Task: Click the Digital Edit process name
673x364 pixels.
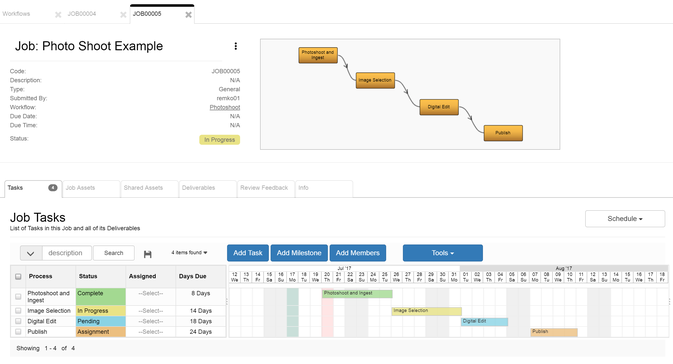Action: click(x=42, y=321)
